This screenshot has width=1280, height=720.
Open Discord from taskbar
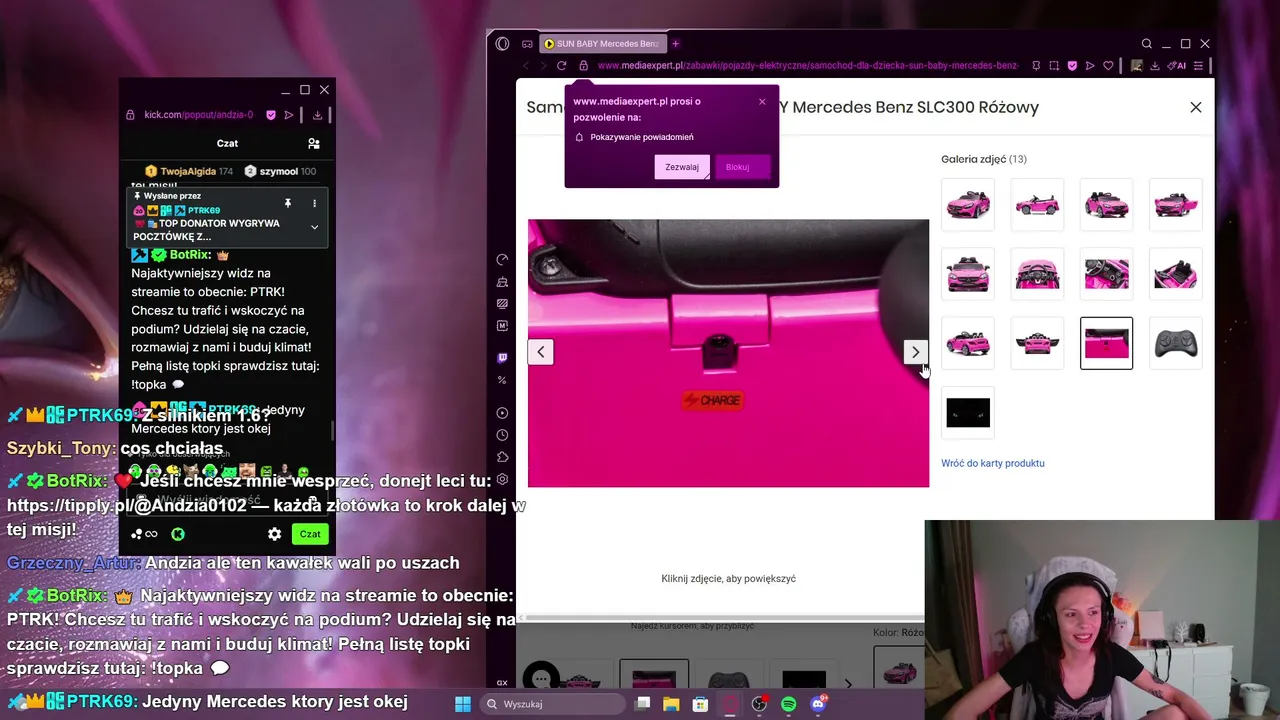coord(818,704)
